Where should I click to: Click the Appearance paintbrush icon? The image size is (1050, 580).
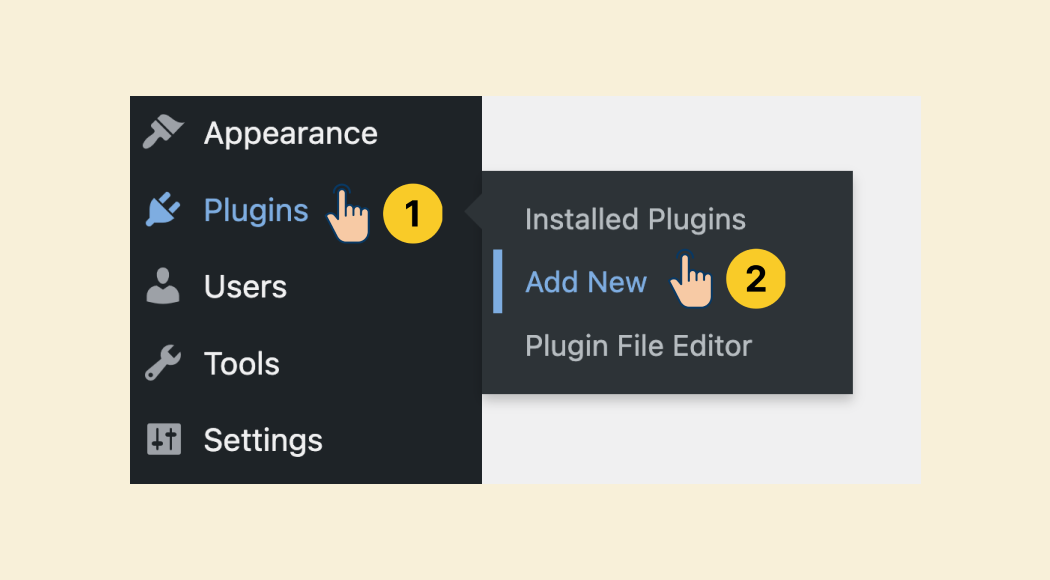click(x=163, y=131)
